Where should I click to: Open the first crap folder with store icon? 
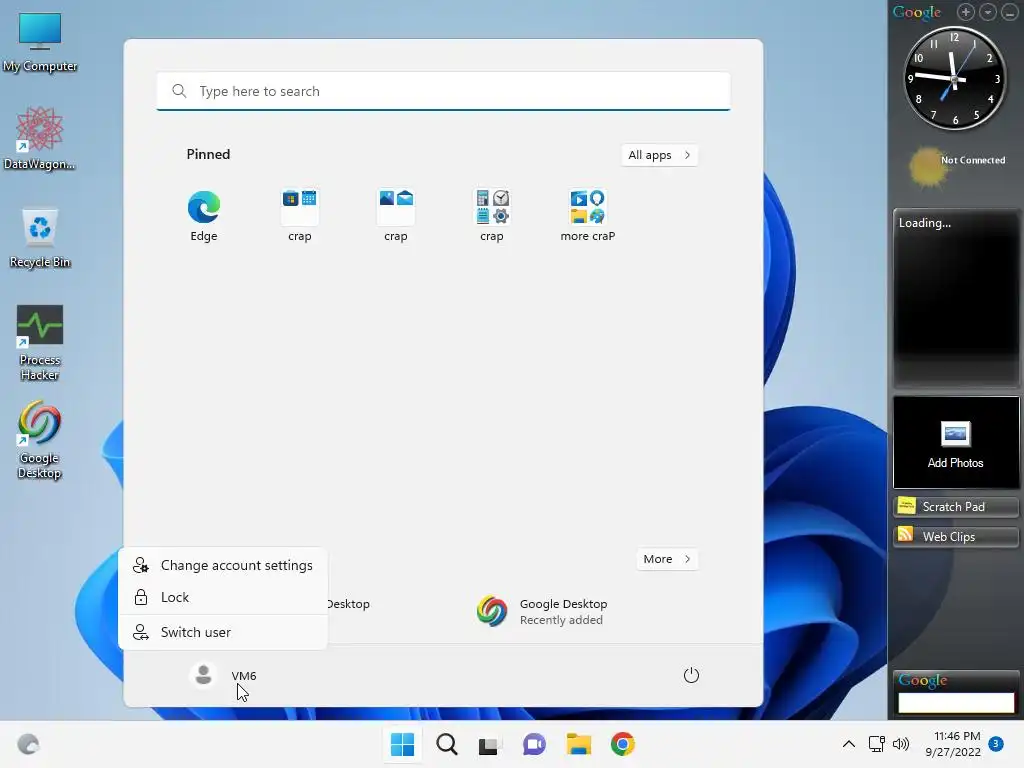tap(300, 216)
